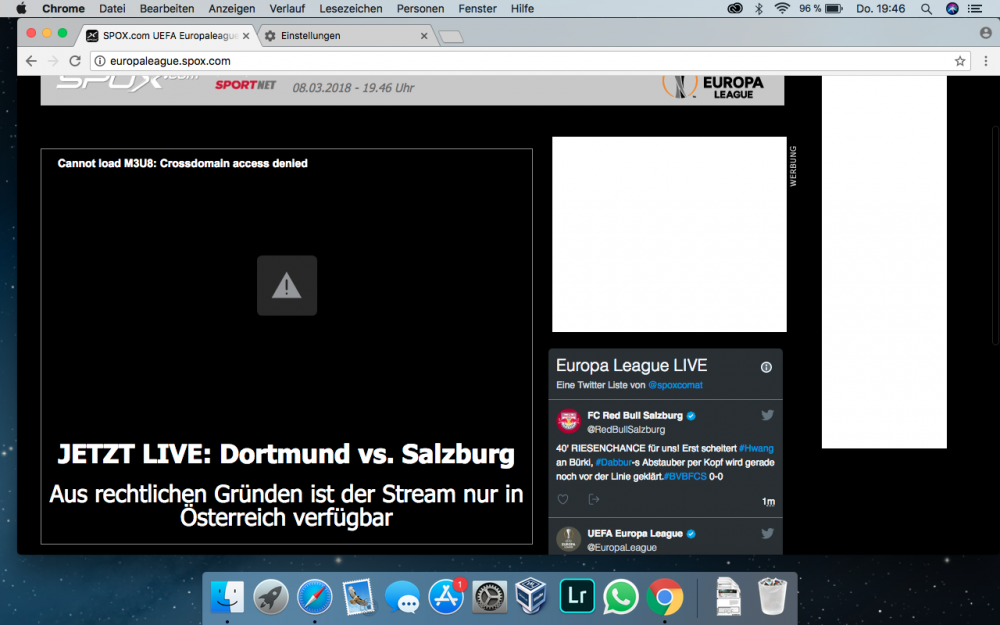1000x625 pixels.
Task: Open System Preferences from the Dock
Action: (490, 598)
